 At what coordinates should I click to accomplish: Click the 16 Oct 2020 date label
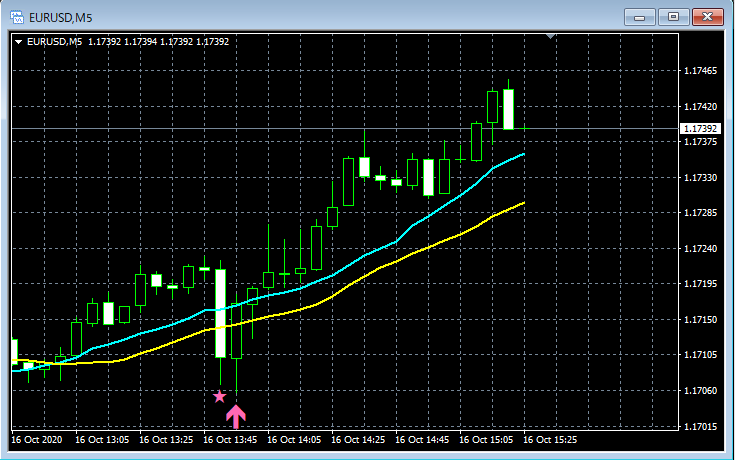(x=37, y=440)
